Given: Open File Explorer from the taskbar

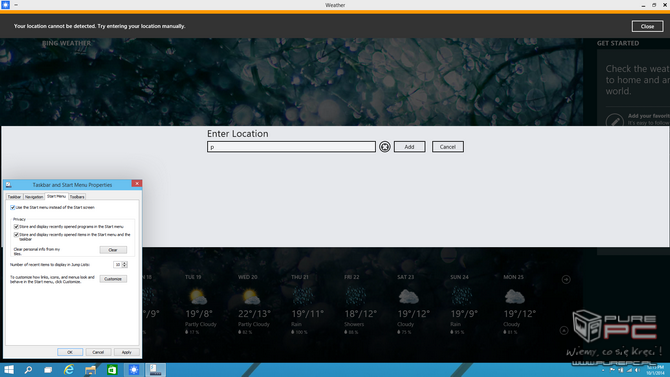Looking at the screenshot, I should 90,370.
